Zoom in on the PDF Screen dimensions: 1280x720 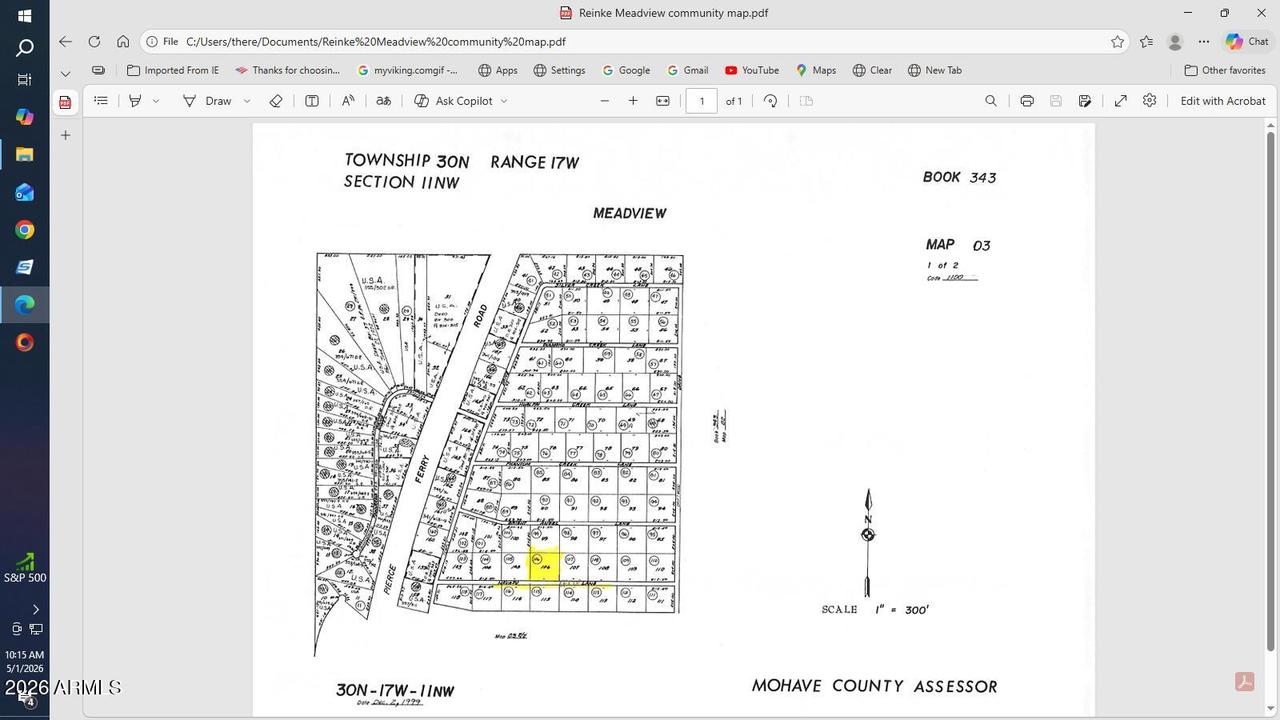633,101
